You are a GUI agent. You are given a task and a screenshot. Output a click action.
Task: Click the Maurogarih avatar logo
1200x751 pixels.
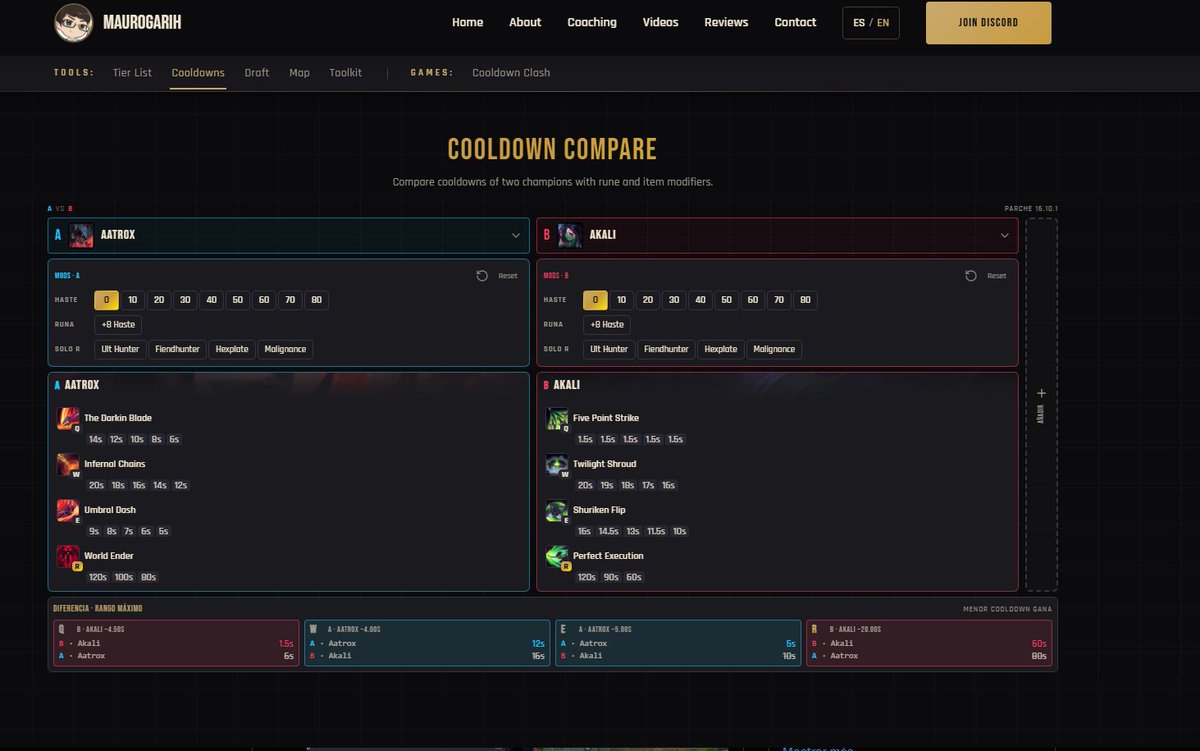[x=73, y=22]
